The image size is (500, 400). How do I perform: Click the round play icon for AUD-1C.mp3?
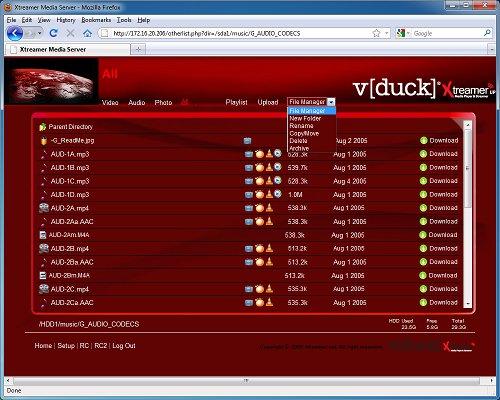coord(278,180)
